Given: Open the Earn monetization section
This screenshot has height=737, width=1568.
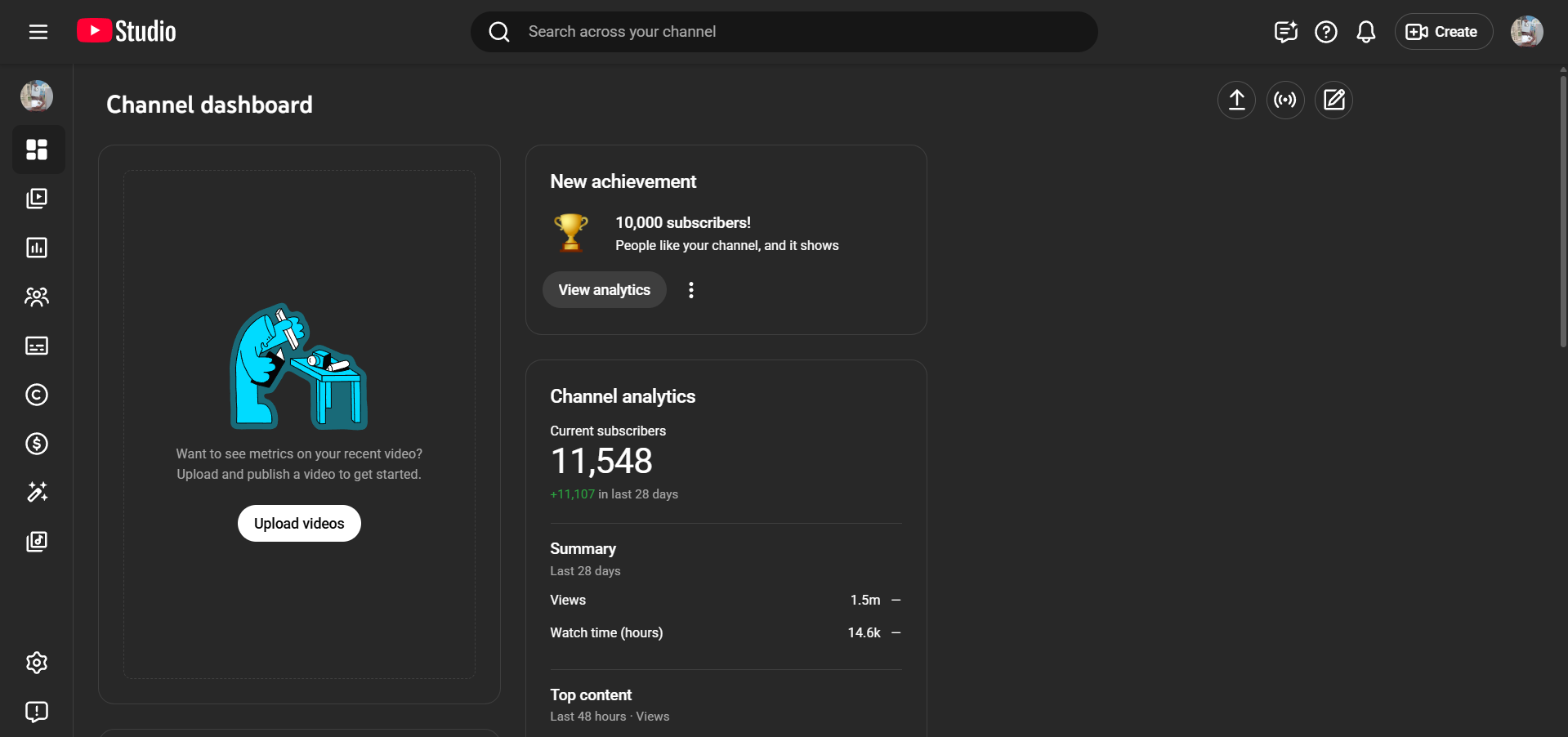Looking at the screenshot, I should coord(37,444).
